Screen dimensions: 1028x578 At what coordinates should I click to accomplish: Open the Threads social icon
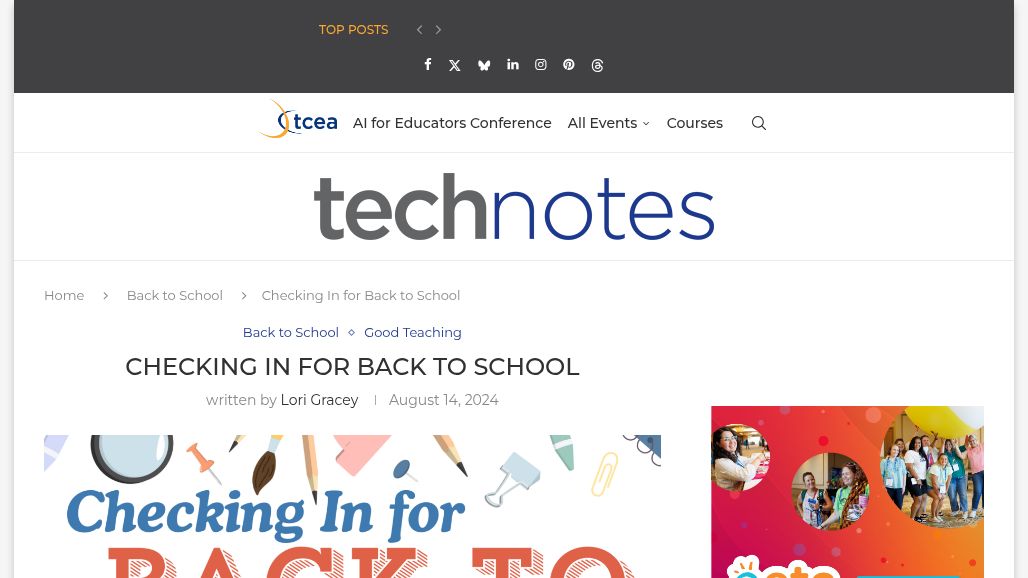pos(597,65)
